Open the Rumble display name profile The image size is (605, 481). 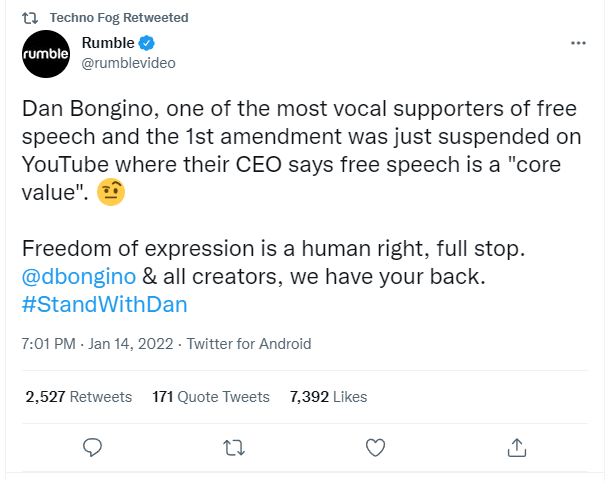[x=108, y=43]
